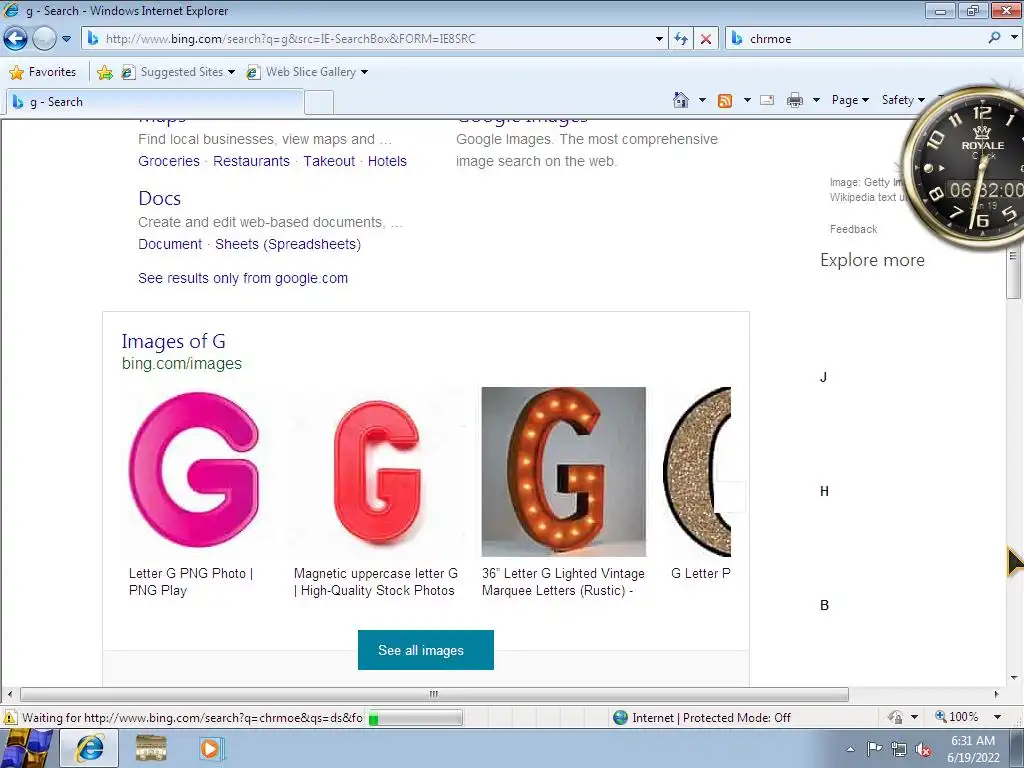Open the Docs result heading
Screen dimensions: 1024x768
point(159,198)
